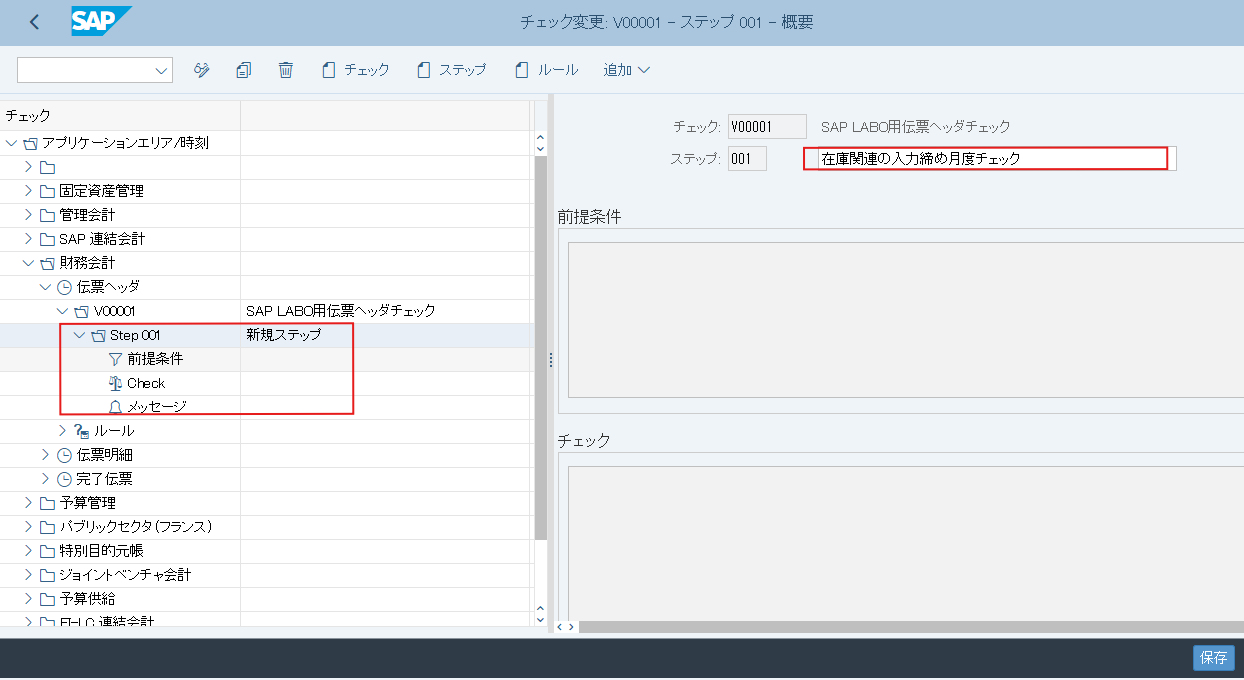Click the ステップ create button
Viewport: 1244px width, 680px height.
click(x=451, y=70)
